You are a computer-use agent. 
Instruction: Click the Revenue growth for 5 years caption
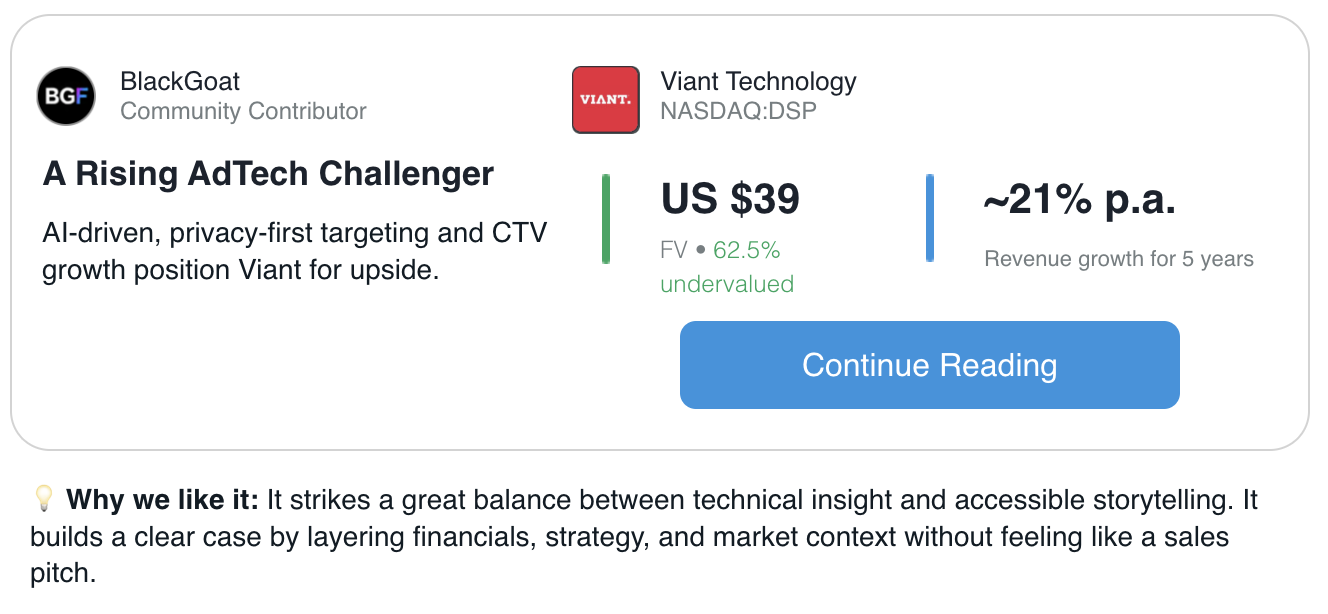tap(1119, 259)
